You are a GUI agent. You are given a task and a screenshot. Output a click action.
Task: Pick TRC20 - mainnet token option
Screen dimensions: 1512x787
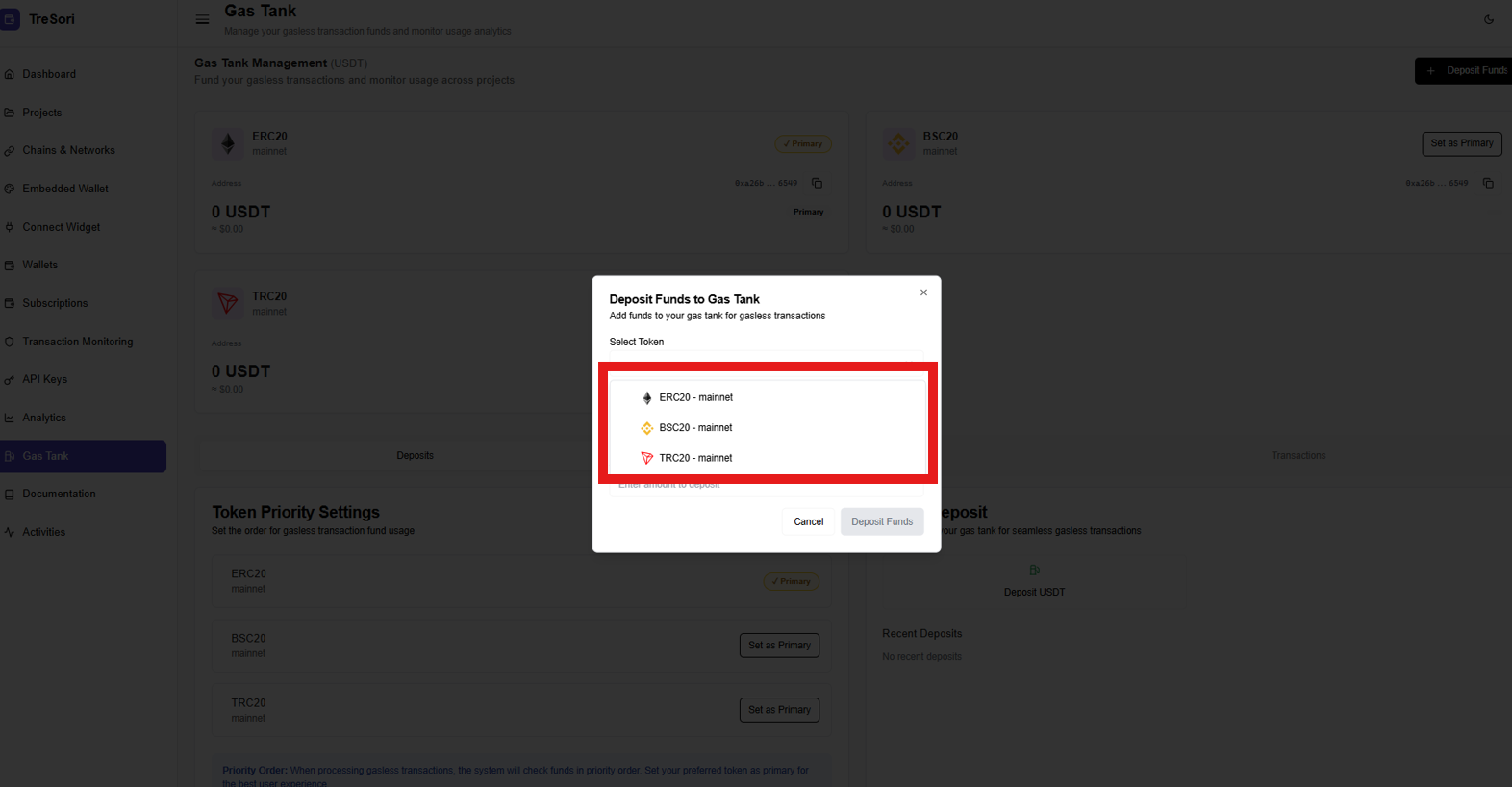pos(695,458)
